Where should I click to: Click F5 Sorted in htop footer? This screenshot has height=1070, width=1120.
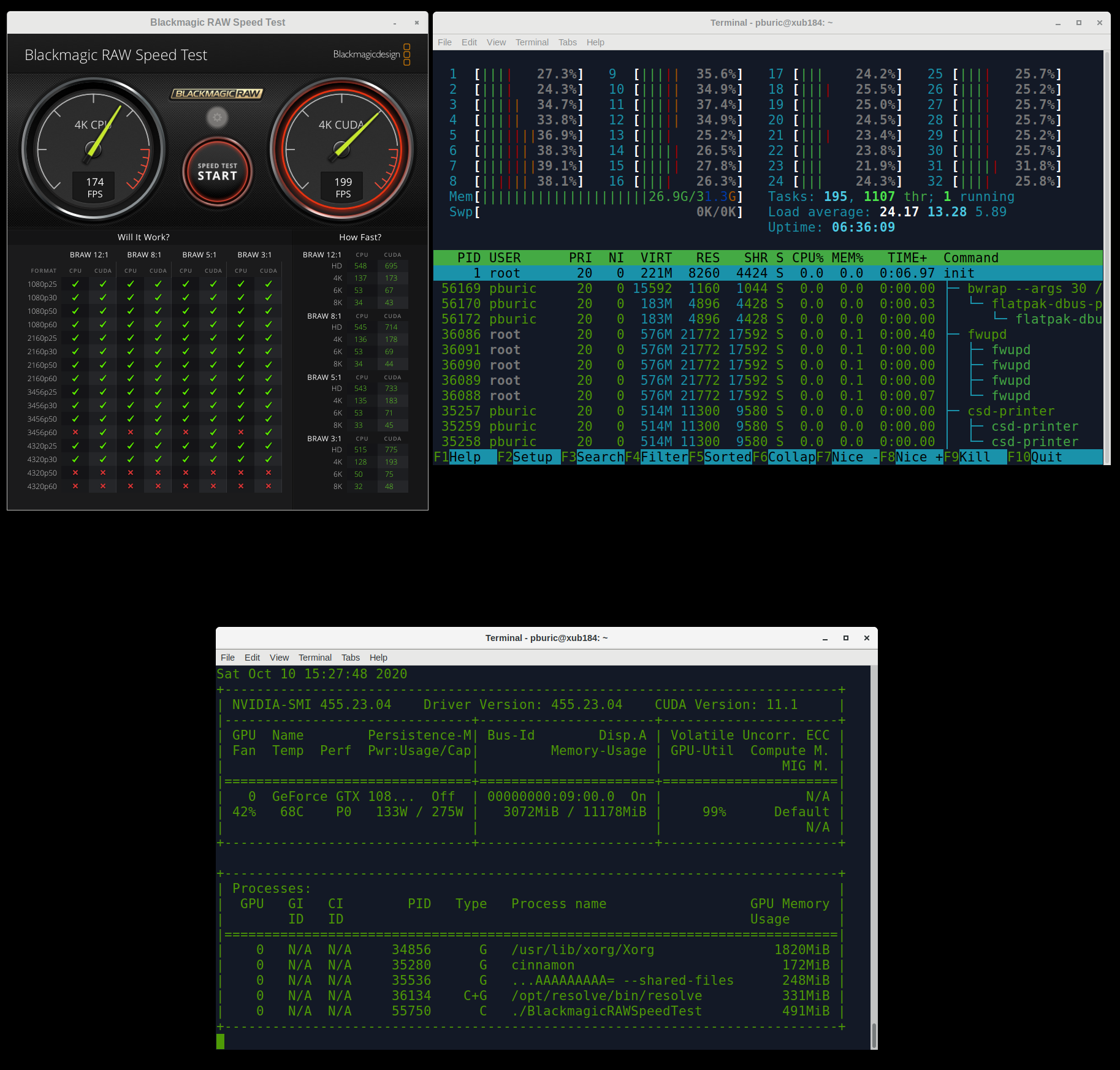[720, 457]
